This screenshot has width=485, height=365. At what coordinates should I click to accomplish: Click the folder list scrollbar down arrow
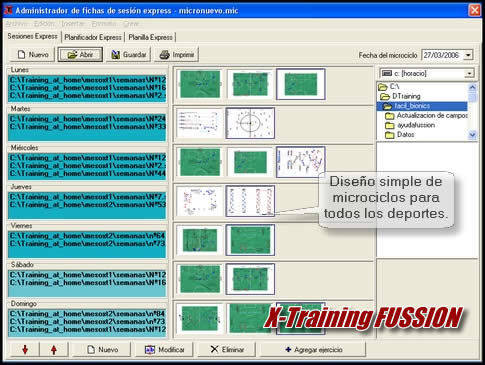472,135
